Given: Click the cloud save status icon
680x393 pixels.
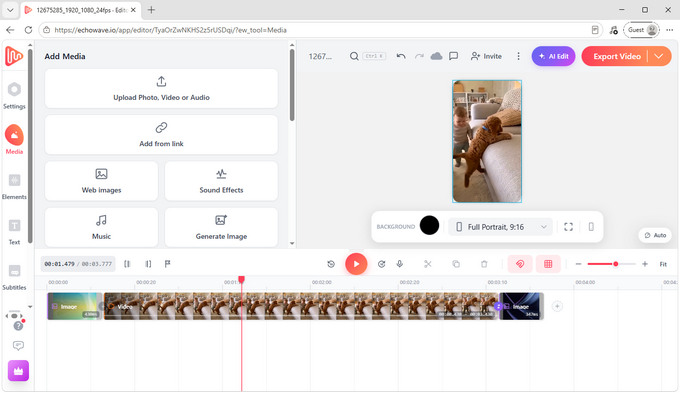Looking at the screenshot, I should point(436,56).
